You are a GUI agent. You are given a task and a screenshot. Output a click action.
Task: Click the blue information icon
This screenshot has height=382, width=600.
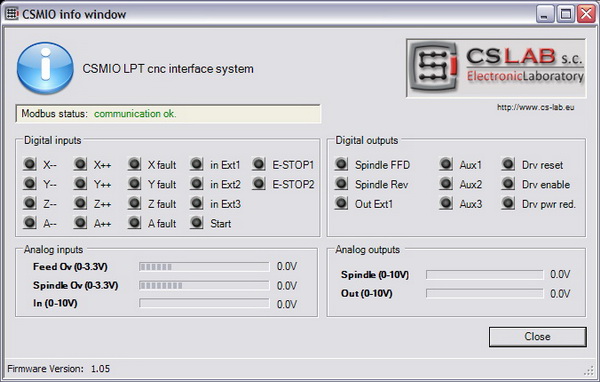coord(45,68)
